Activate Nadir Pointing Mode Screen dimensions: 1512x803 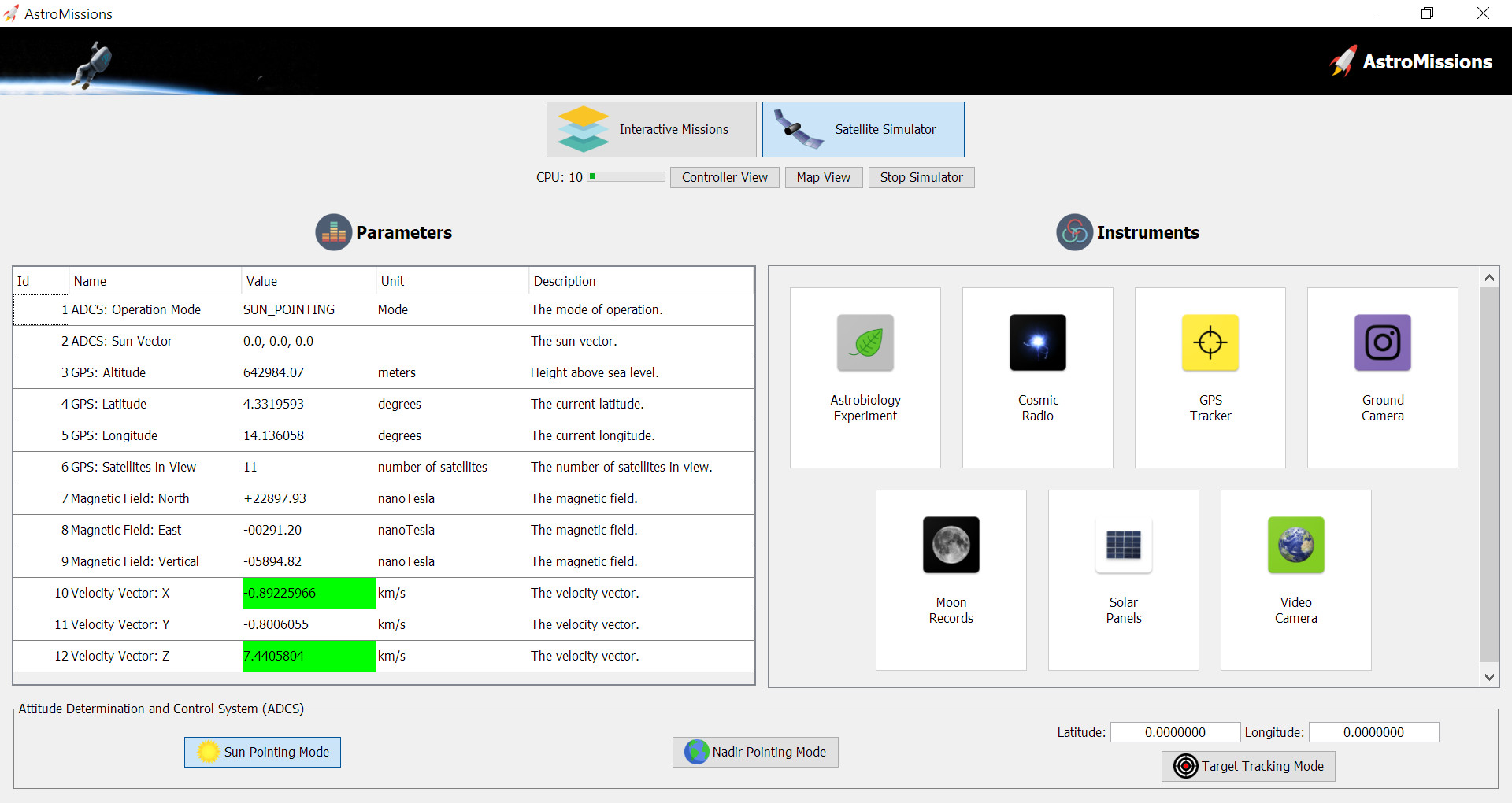point(755,752)
